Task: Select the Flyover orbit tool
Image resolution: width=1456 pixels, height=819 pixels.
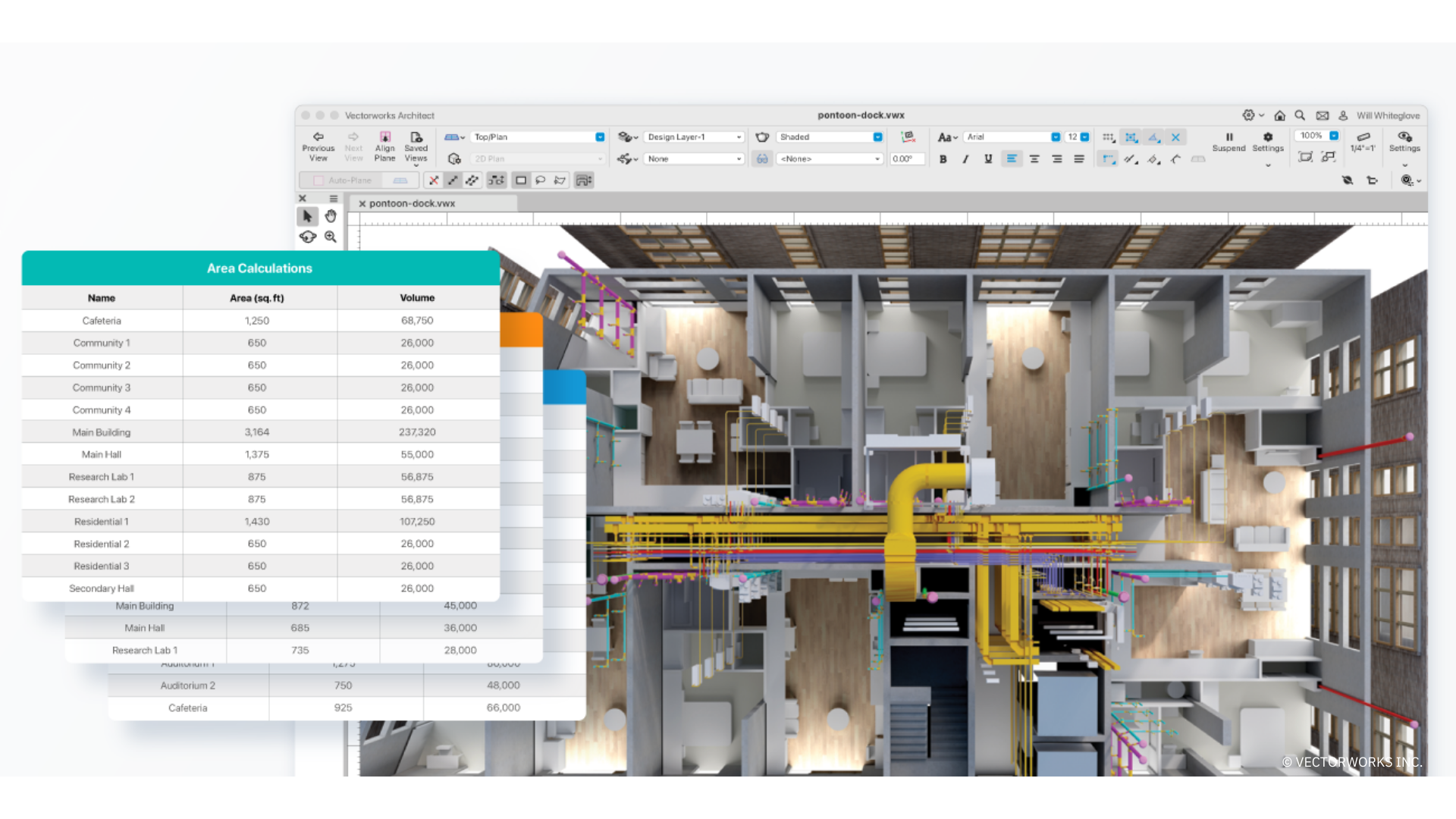Action: (x=307, y=237)
